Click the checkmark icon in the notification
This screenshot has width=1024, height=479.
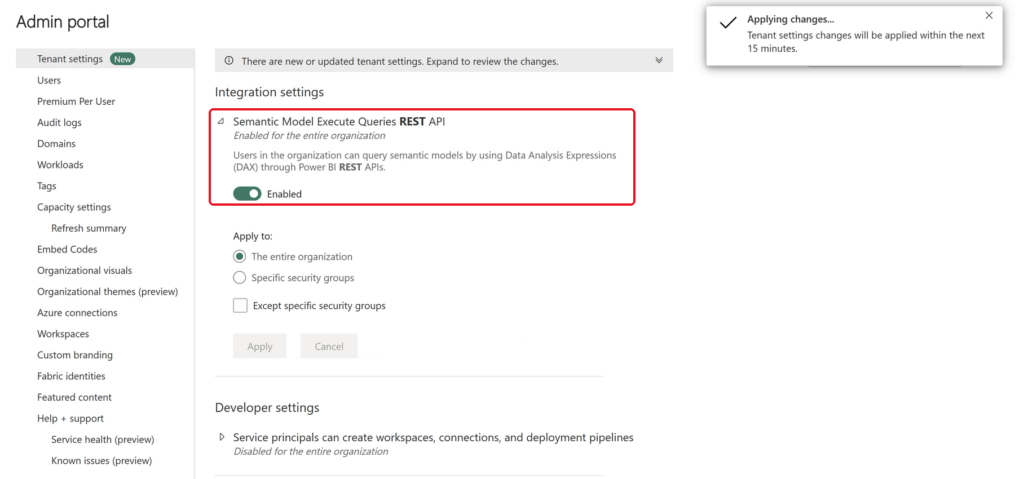[x=728, y=24]
